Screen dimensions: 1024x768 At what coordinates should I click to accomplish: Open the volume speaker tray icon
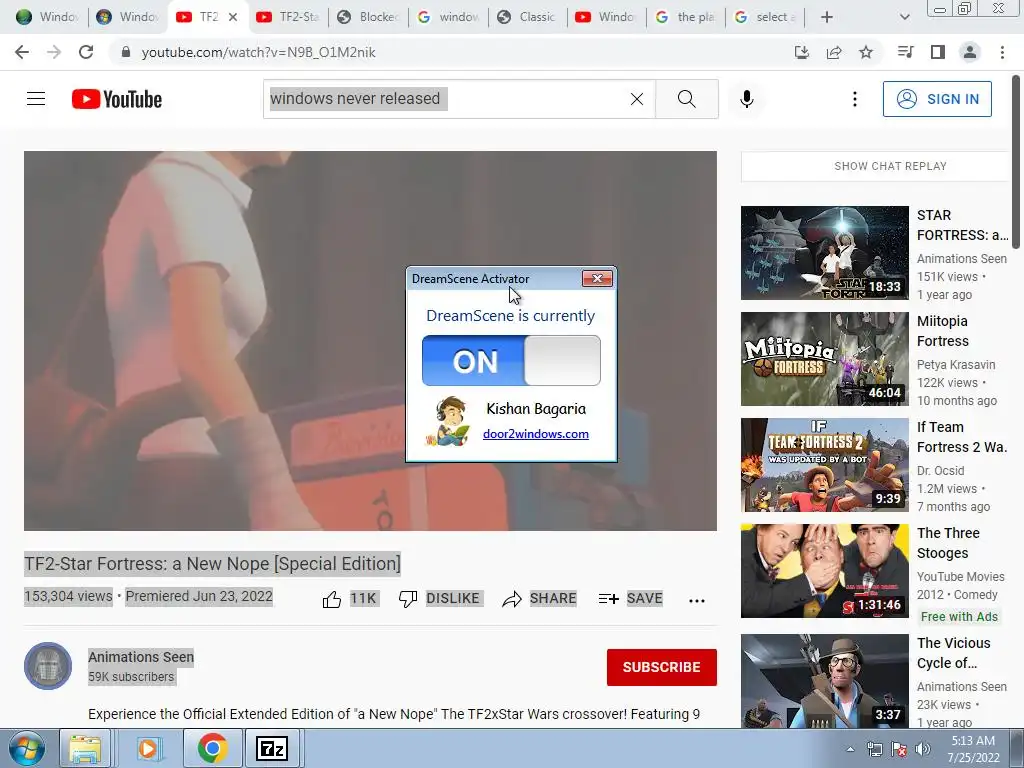pos(923,749)
